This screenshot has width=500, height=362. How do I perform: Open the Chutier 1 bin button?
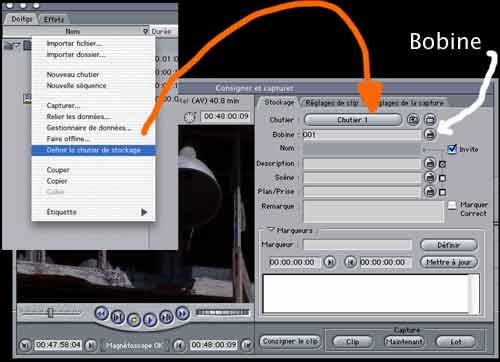pos(353,120)
